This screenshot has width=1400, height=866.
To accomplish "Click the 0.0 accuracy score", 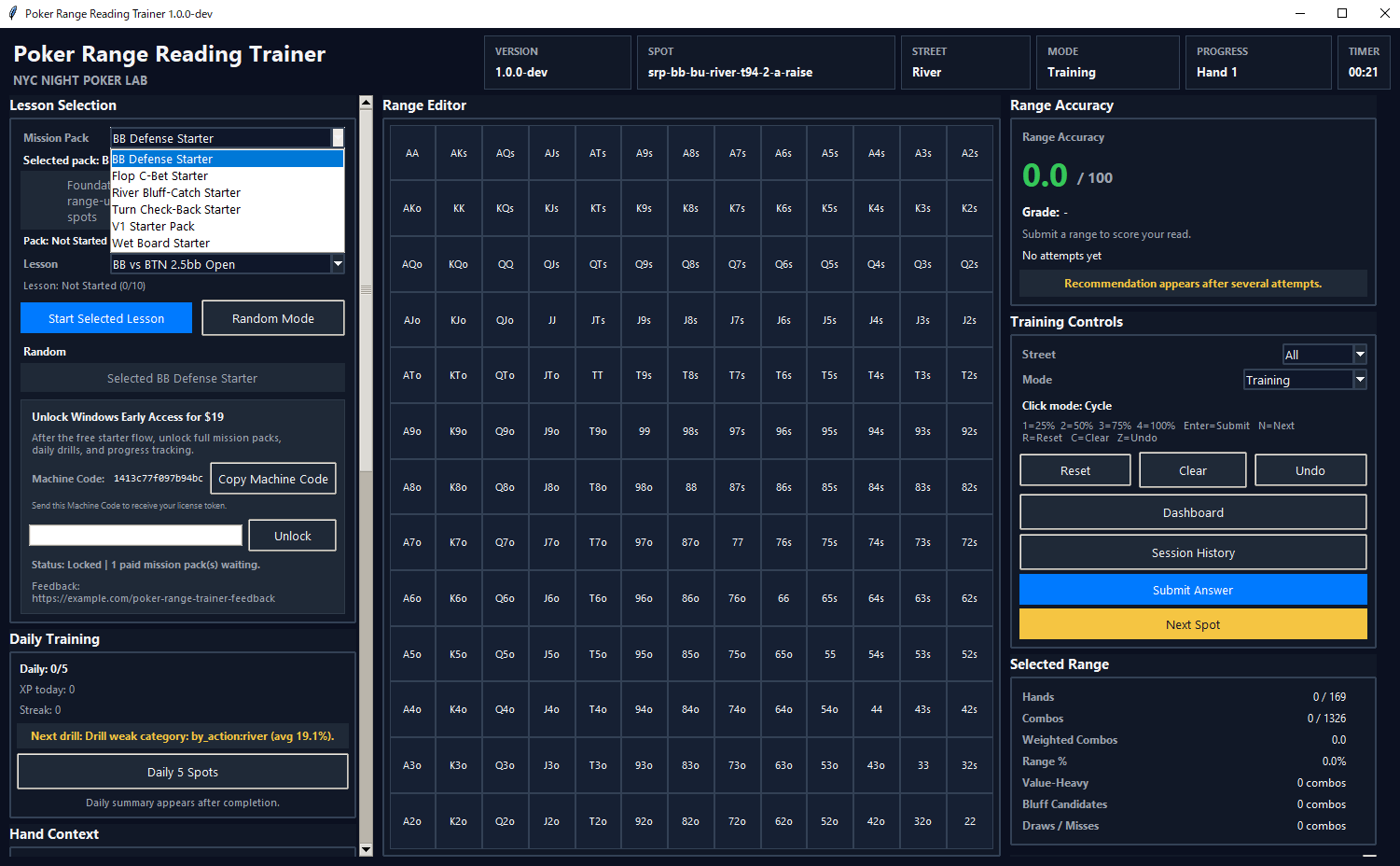I will [1045, 175].
